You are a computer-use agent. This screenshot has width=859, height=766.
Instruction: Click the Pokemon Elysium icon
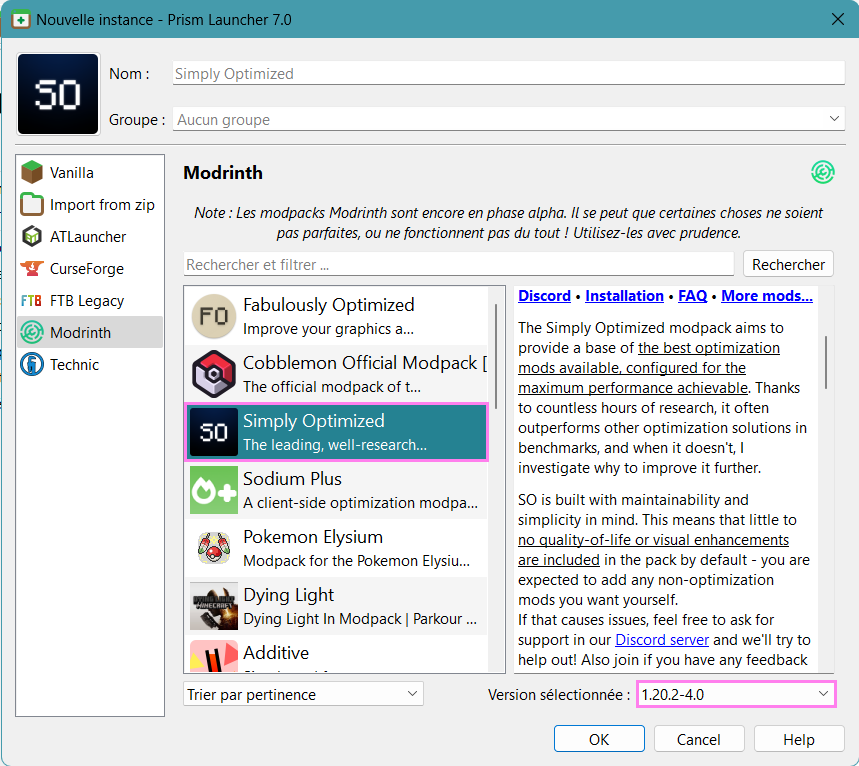[214, 548]
